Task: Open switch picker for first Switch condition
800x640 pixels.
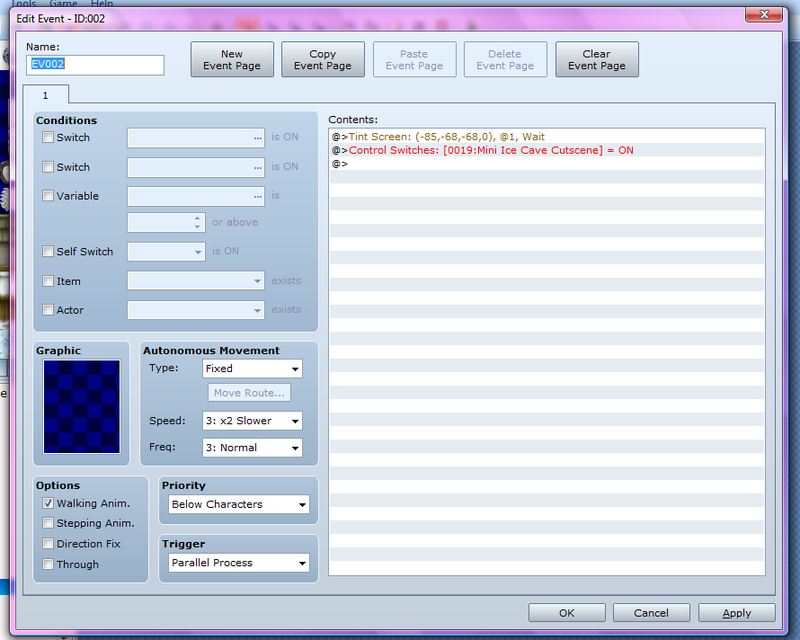Action: [258, 138]
